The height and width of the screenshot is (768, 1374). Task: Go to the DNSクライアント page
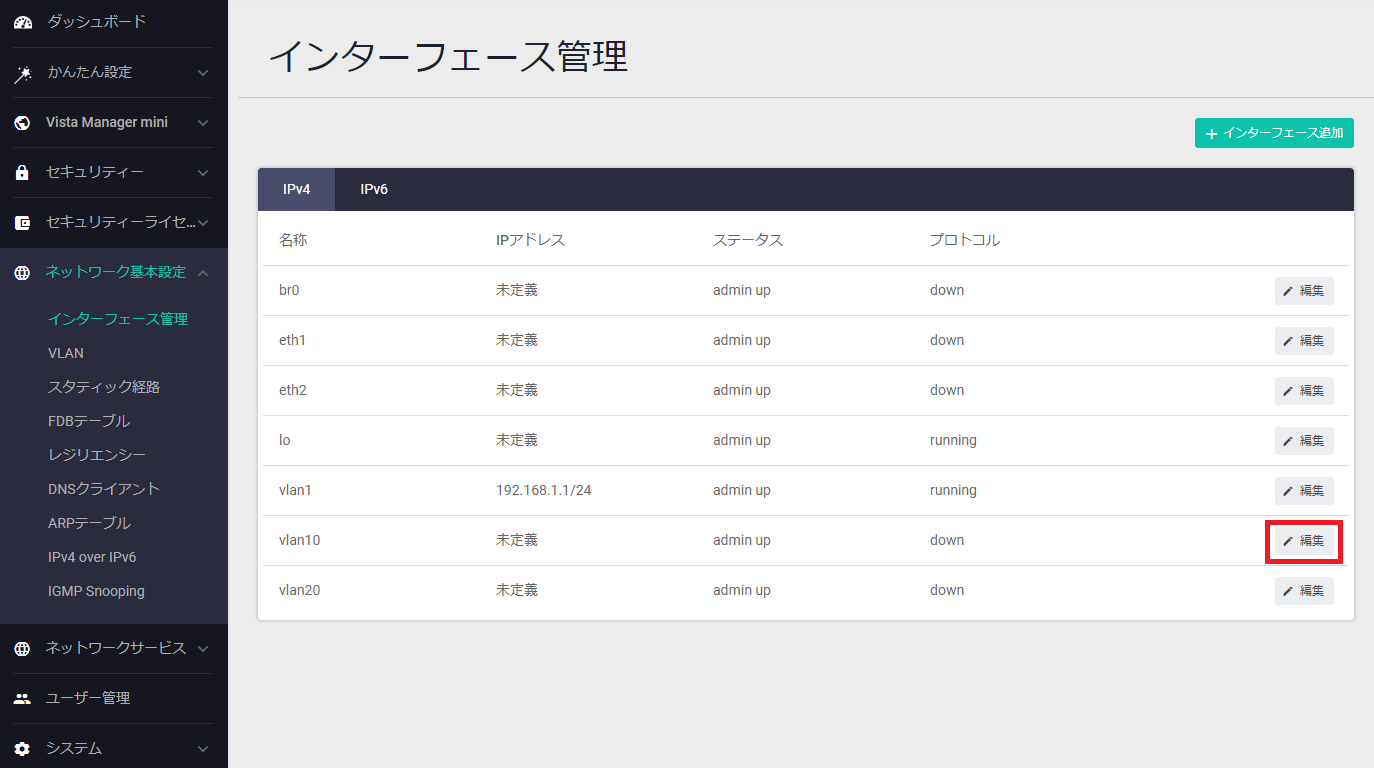point(104,489)
